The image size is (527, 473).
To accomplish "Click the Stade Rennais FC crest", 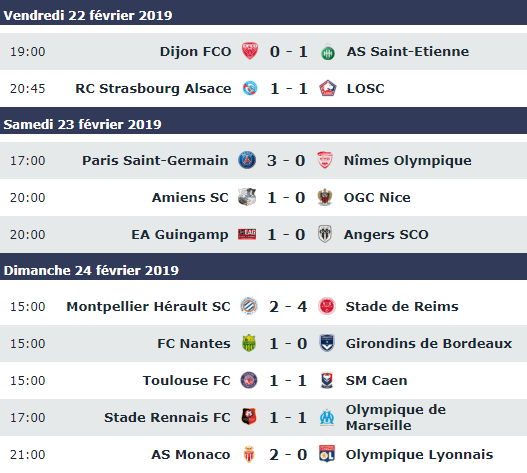I will point(249,417).
